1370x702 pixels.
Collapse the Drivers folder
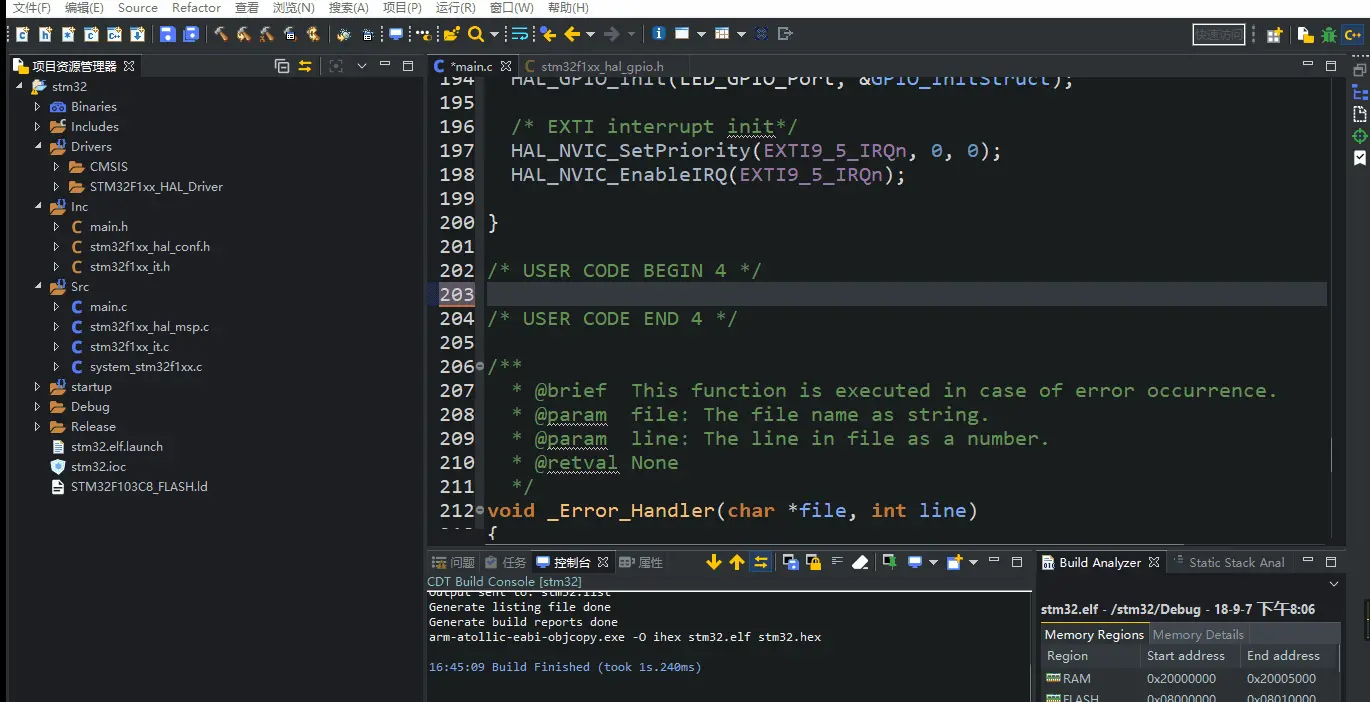[x=38, y=146]
